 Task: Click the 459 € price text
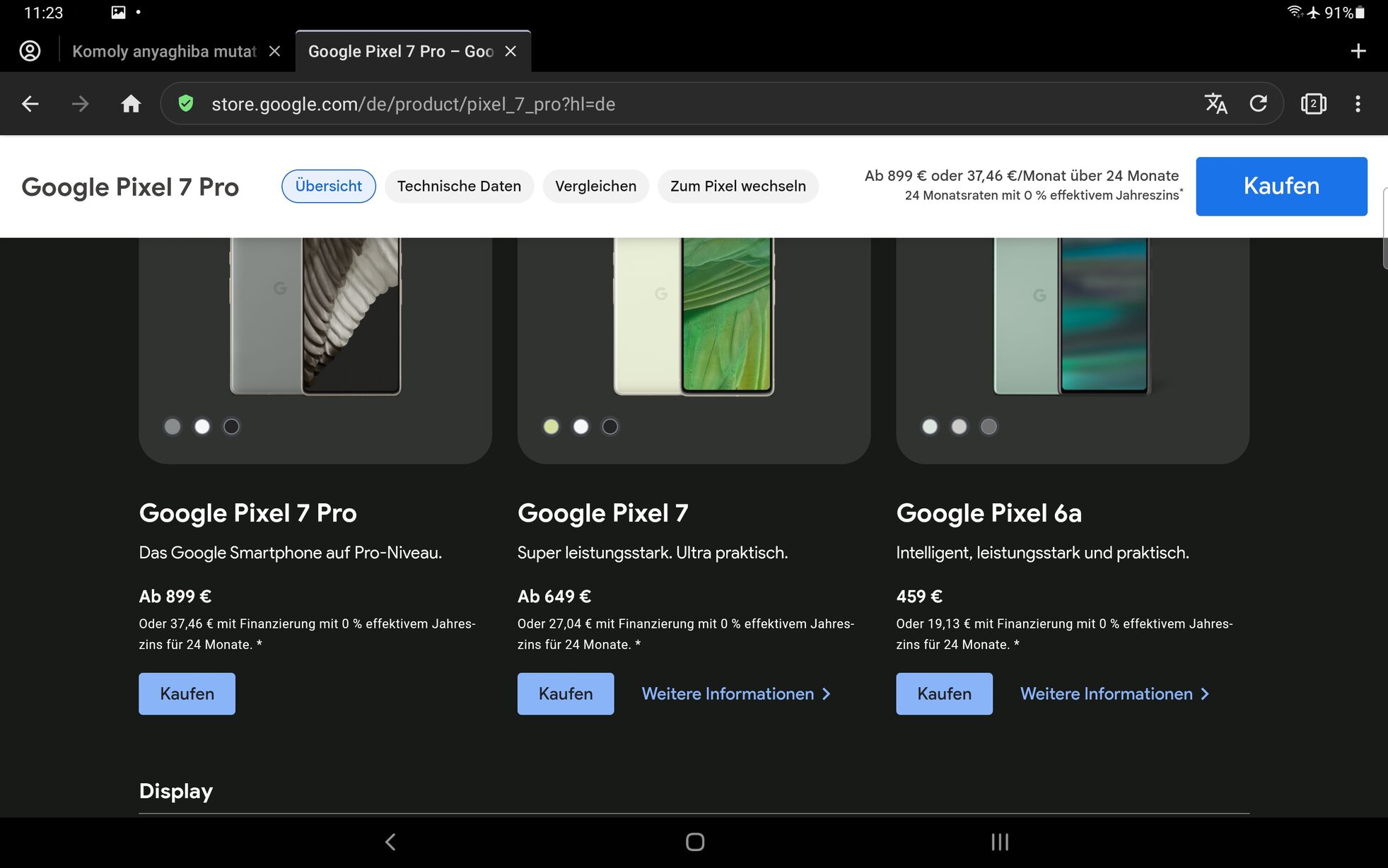(919, 597)
